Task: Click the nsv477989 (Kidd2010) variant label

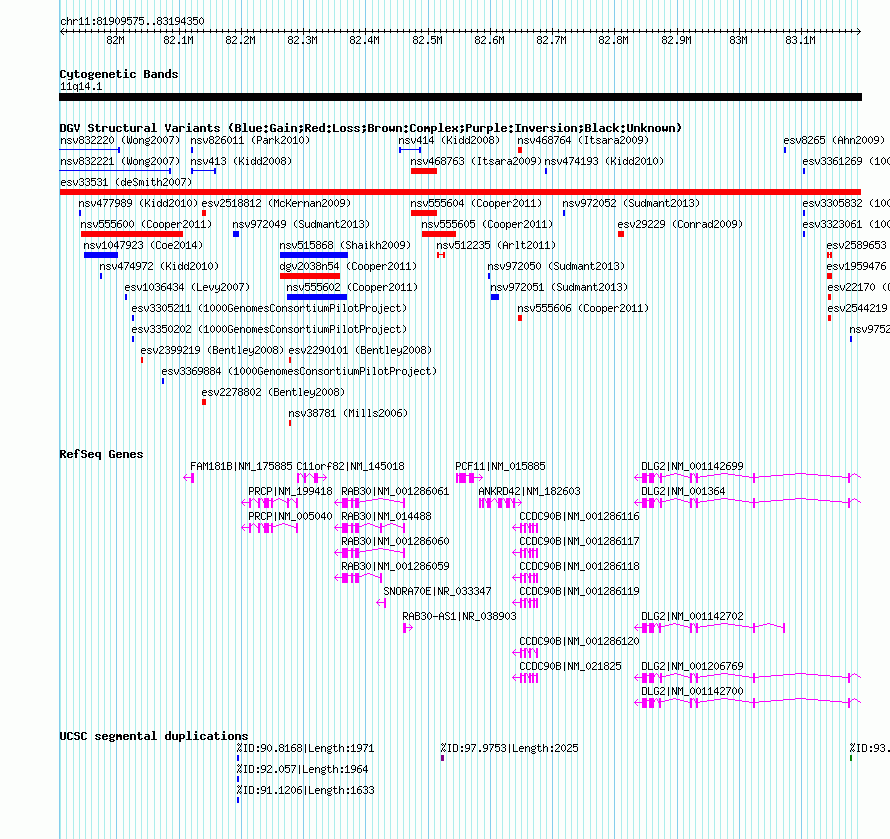Action: 138,203
